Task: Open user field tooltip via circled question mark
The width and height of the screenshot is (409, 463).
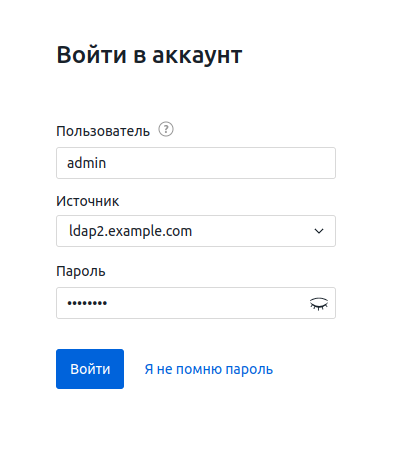Action: 166,129
